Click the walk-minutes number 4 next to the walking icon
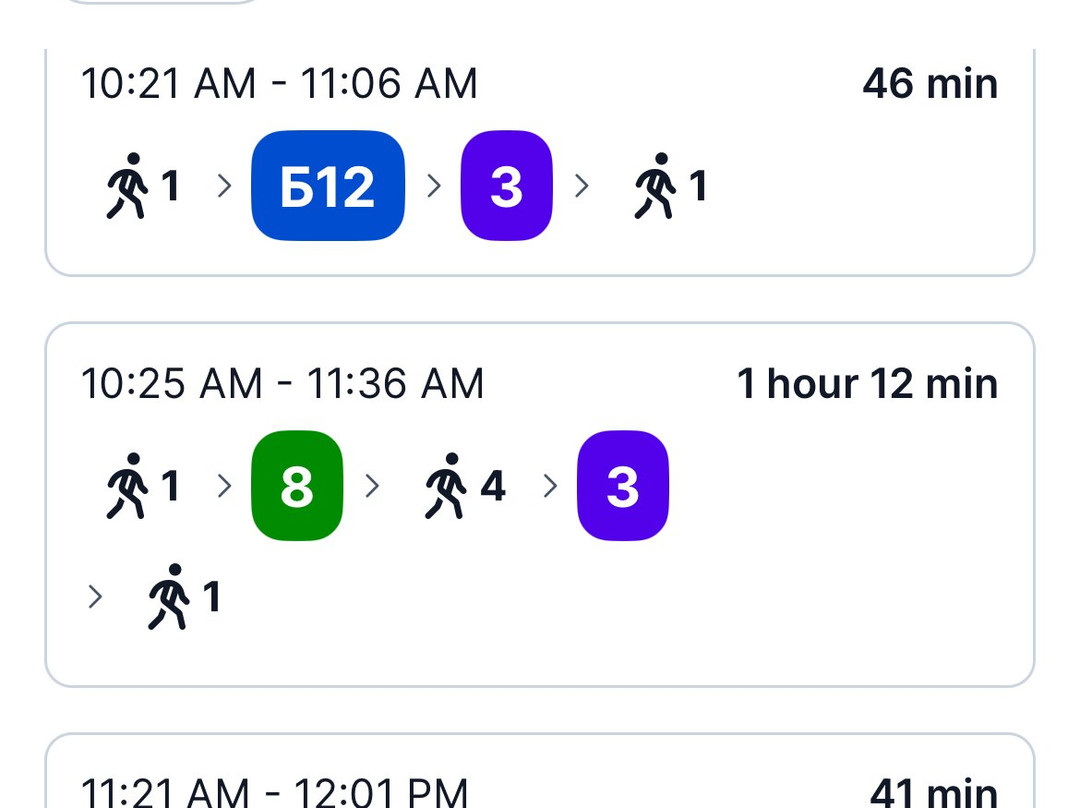 point(492,486)
